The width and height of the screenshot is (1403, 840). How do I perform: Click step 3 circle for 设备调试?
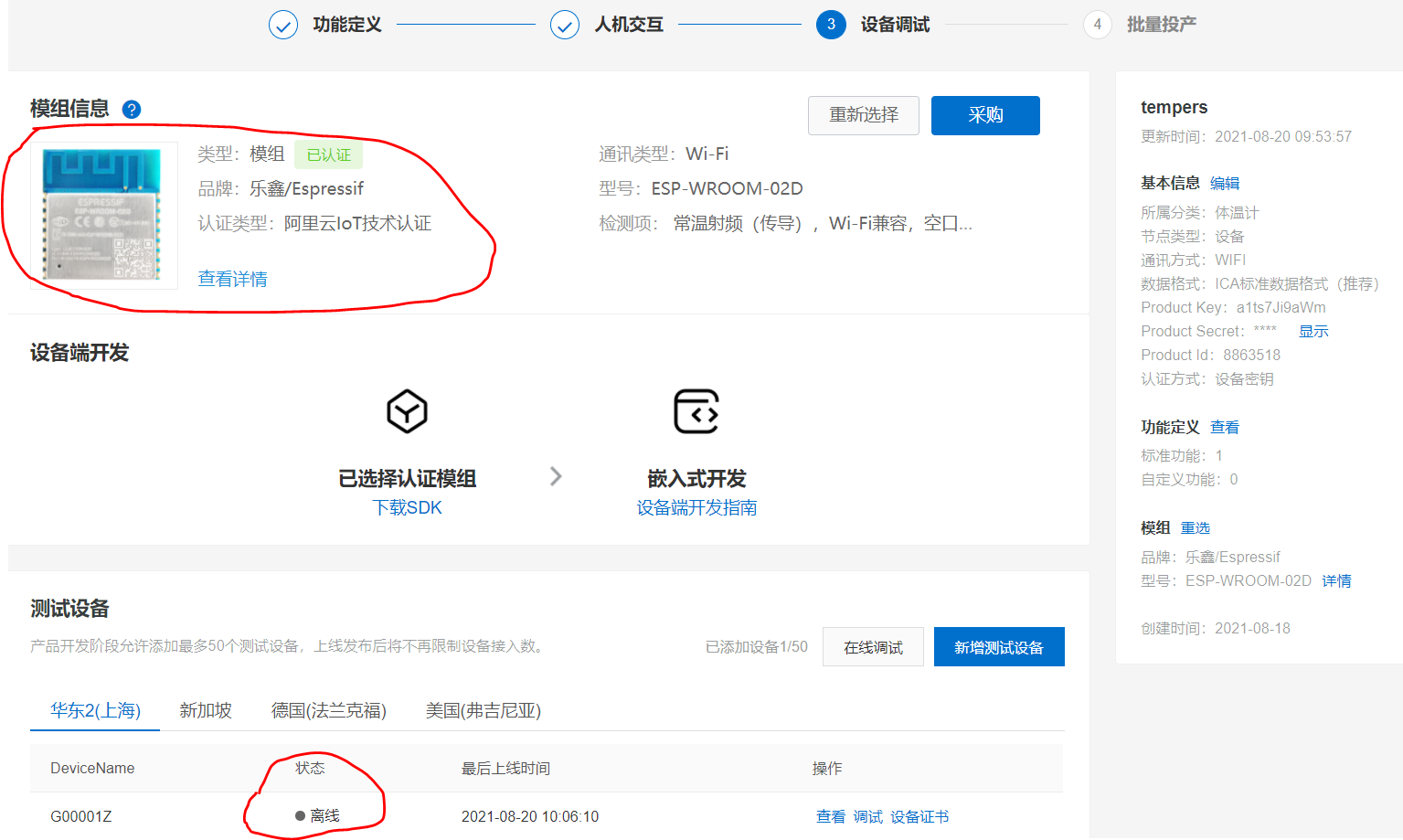(x=831, y=25)
